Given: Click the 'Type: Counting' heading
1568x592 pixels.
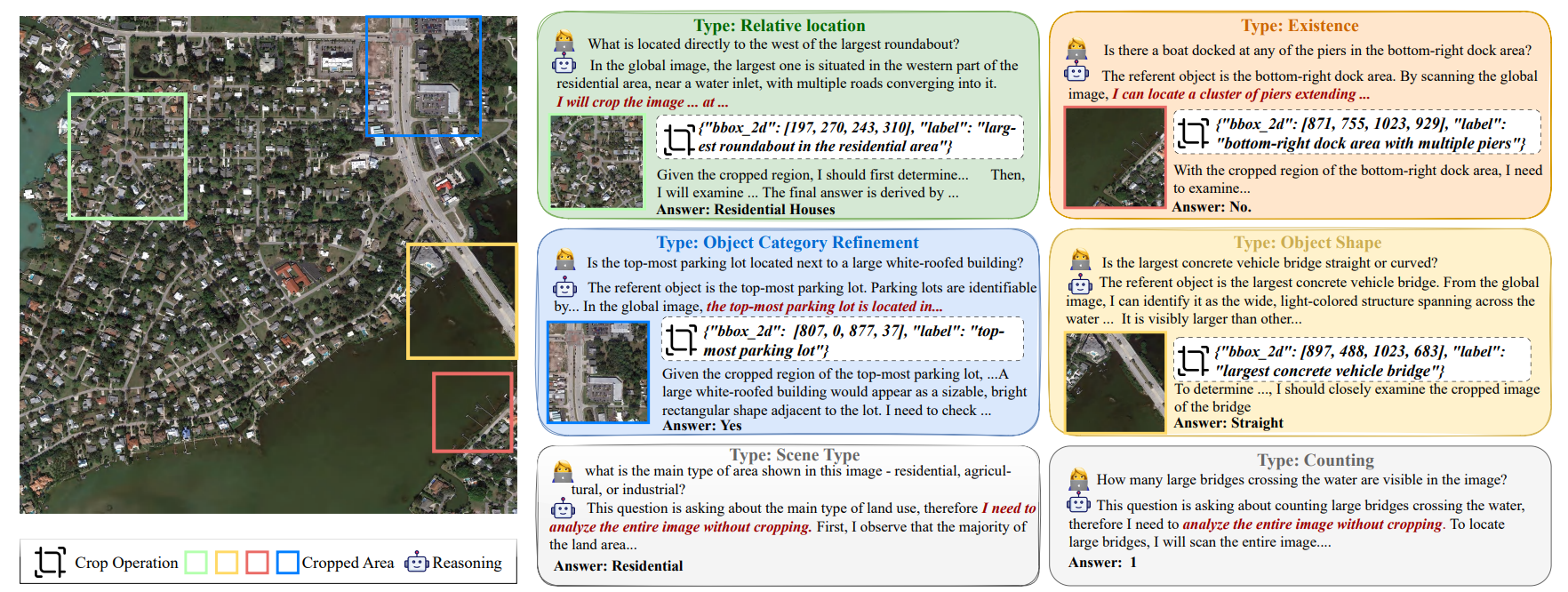Looking at the screenshot, I should click(1315, 460).
